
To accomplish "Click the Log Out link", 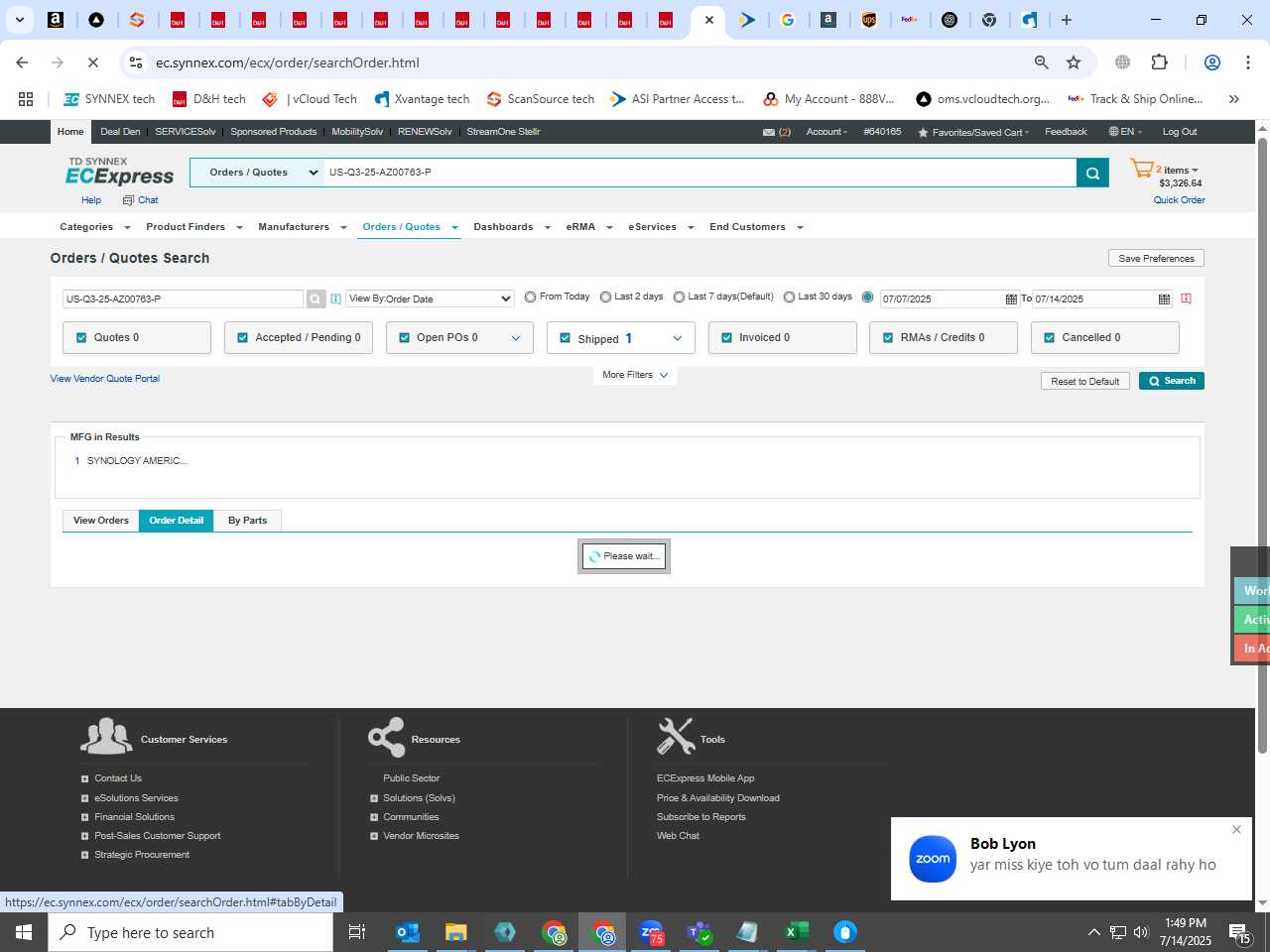I will tap(1180, 132).
